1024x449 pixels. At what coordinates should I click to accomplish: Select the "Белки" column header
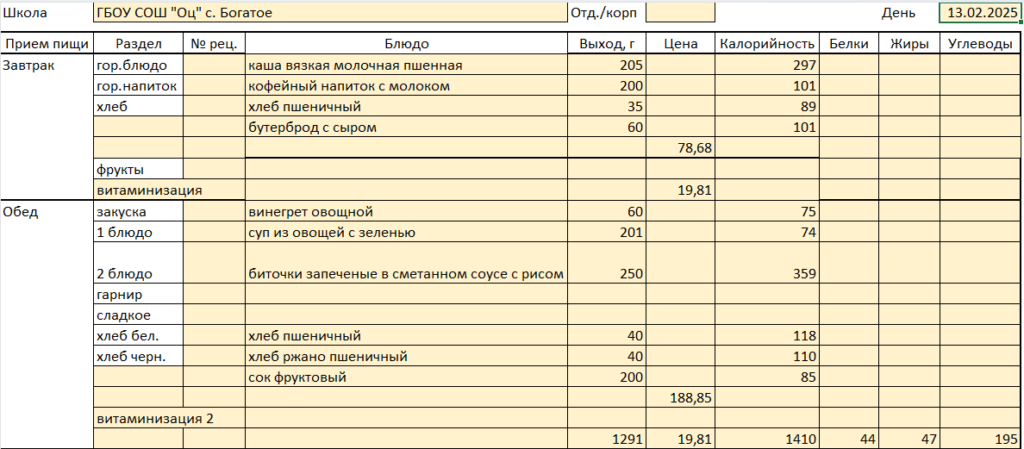click(x=849, y=44)
